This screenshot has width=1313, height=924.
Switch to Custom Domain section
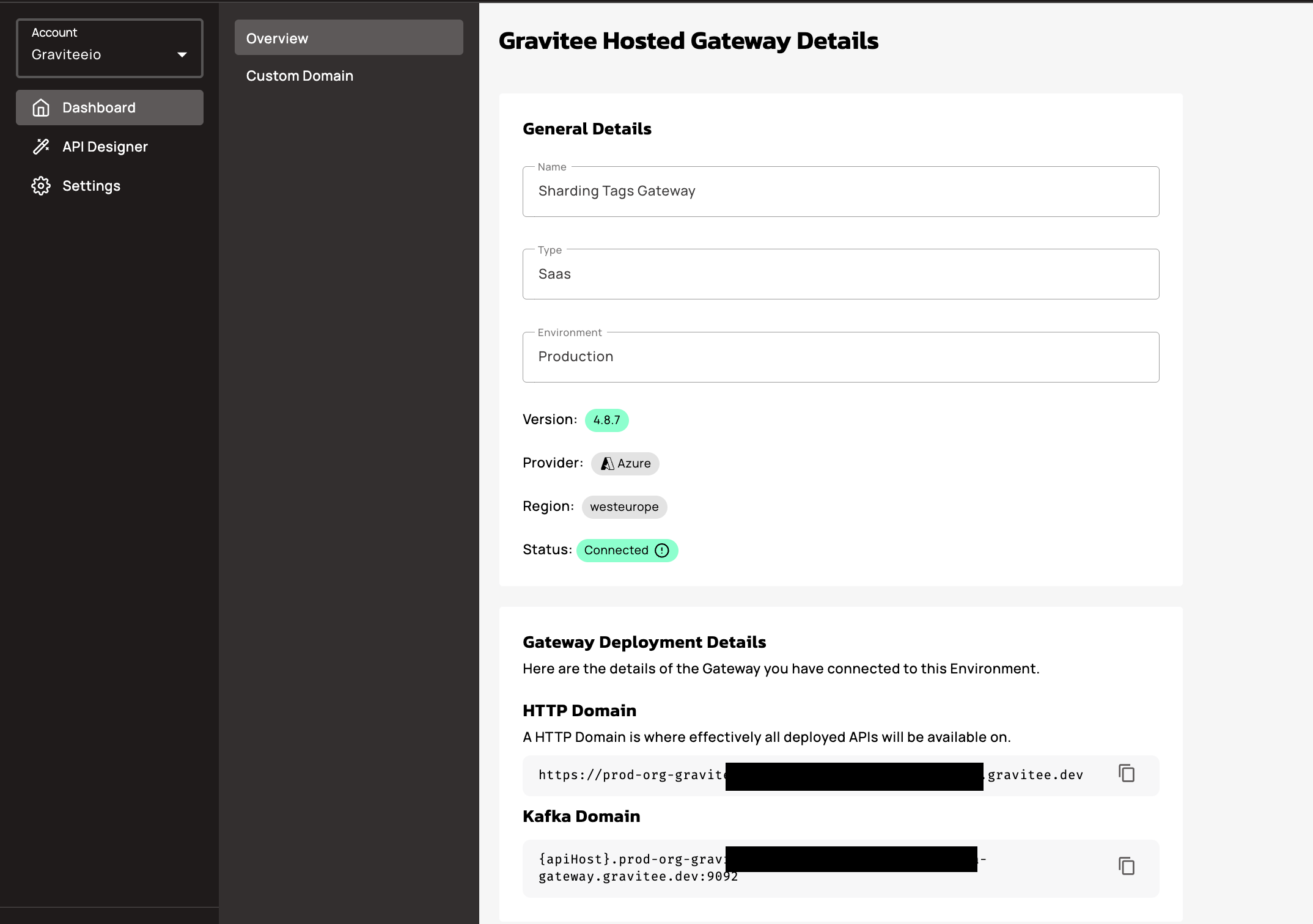(x=300, y=76)
